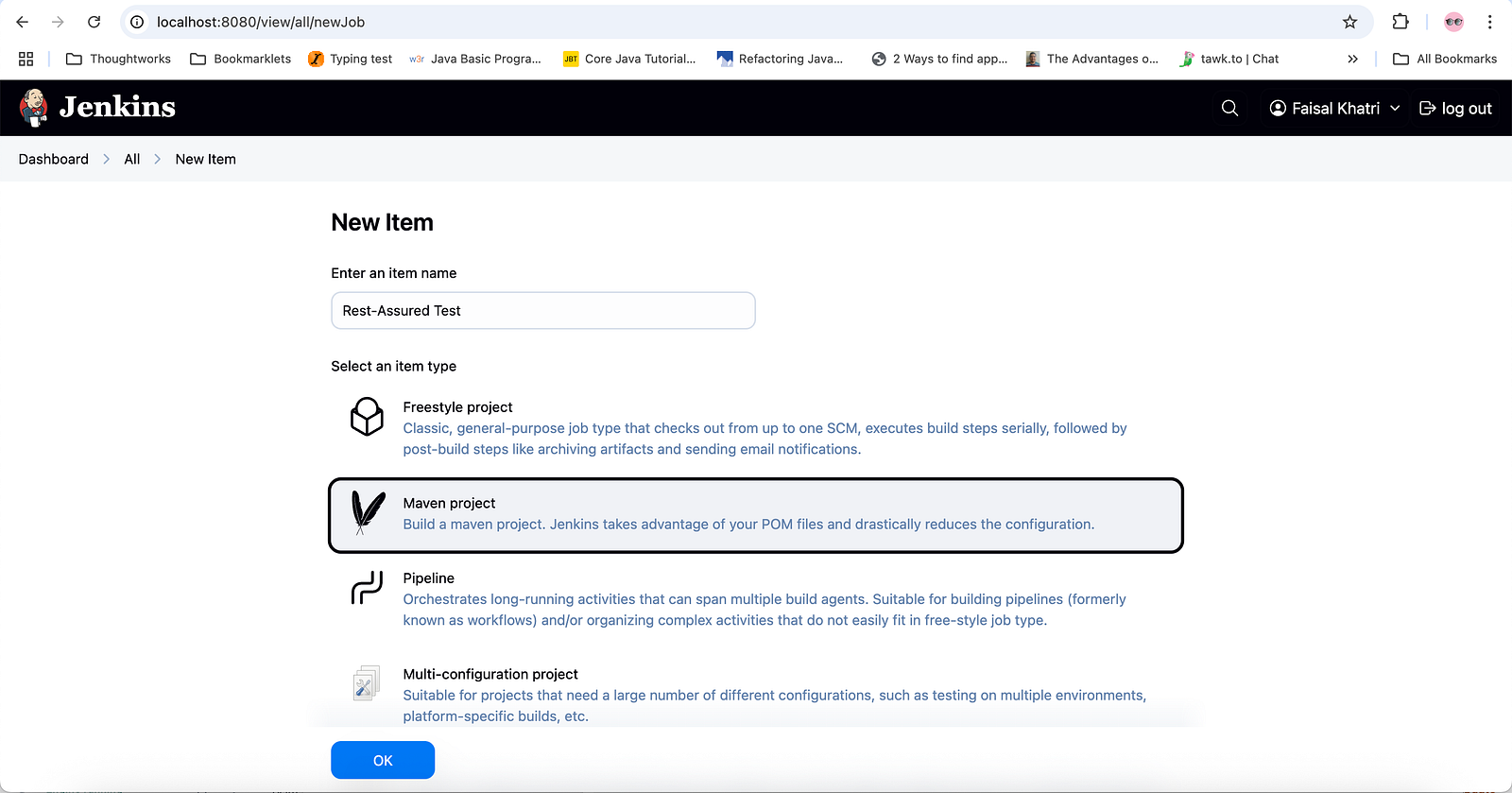Open the Faisal Khatri user profile link

coord(1325,108)
